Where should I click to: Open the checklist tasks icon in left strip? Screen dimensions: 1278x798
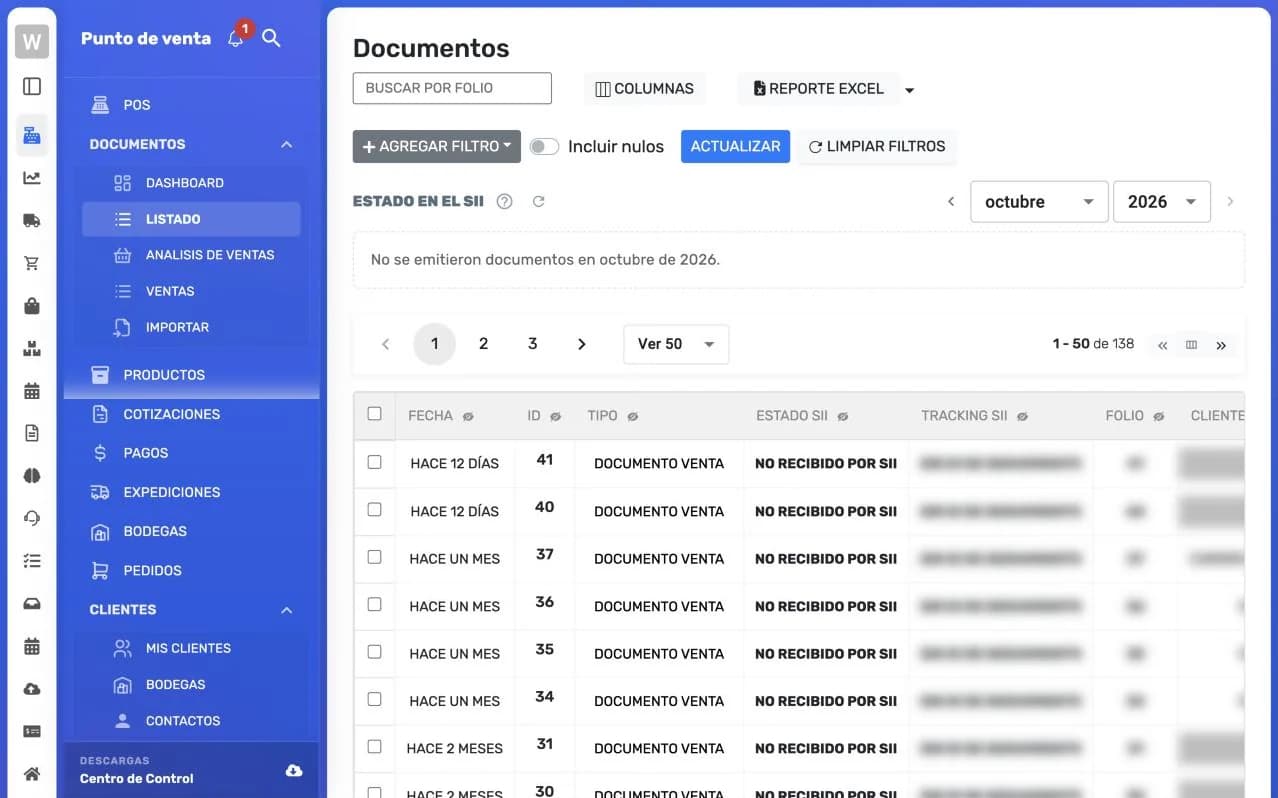coord(32,561)
